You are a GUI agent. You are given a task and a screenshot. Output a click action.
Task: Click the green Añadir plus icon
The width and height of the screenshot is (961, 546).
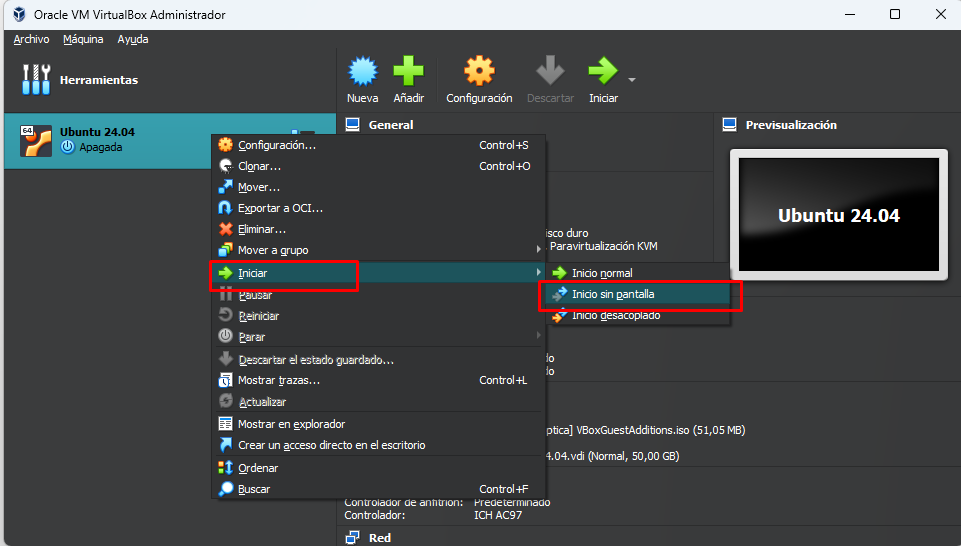(x=408, y=71)
